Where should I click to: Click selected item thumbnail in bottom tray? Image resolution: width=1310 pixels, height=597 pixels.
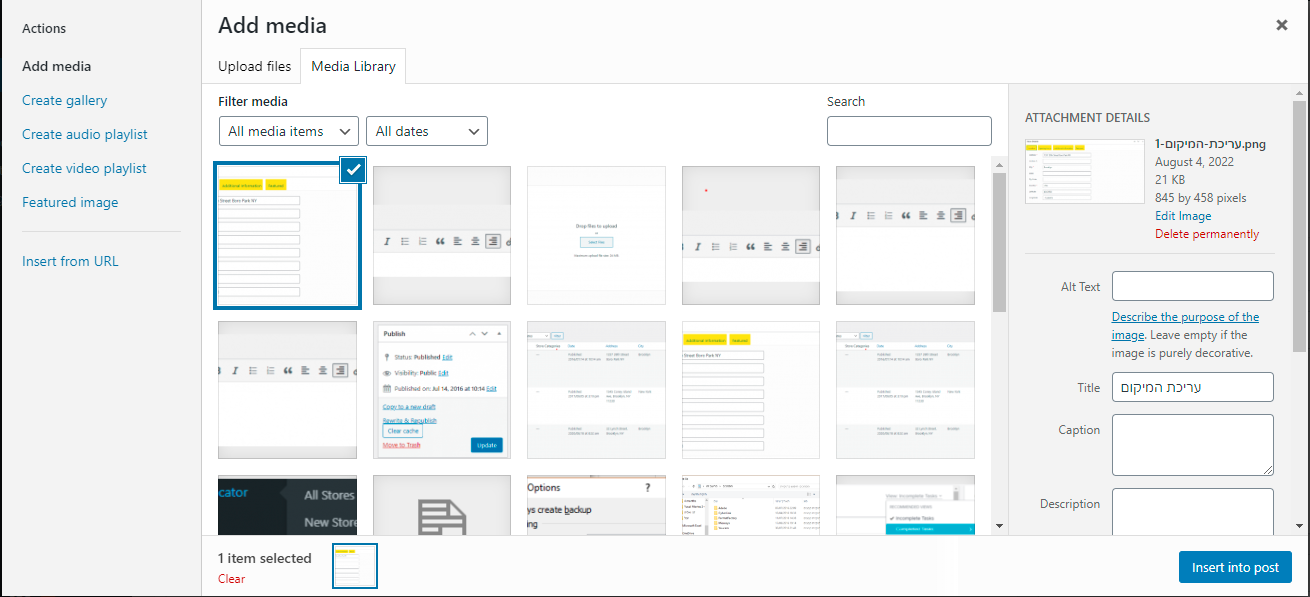click(354, 566)
